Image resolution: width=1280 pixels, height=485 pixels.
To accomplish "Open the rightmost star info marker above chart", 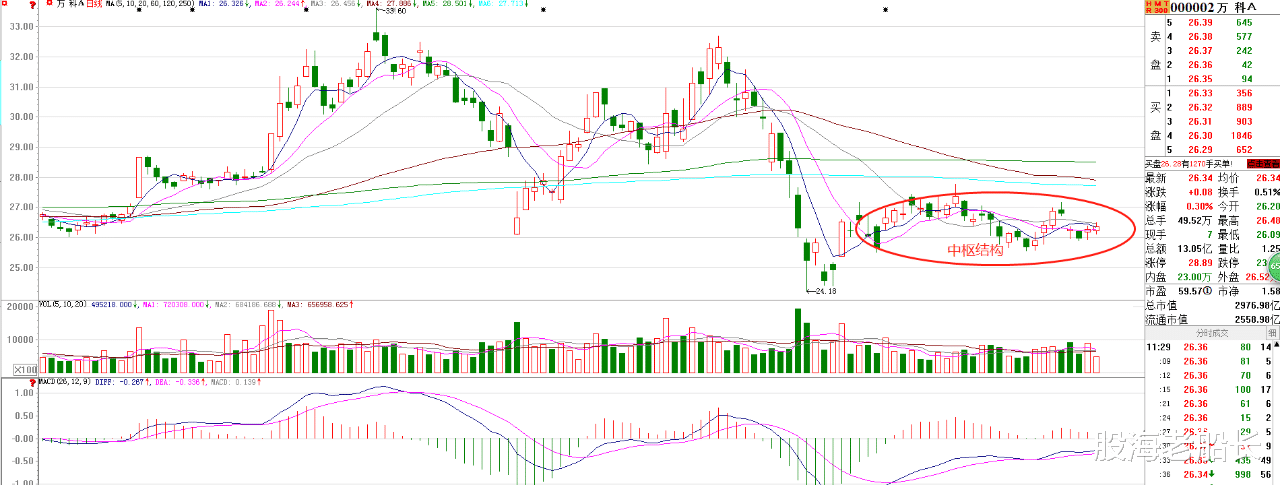I will coord(886,10).
